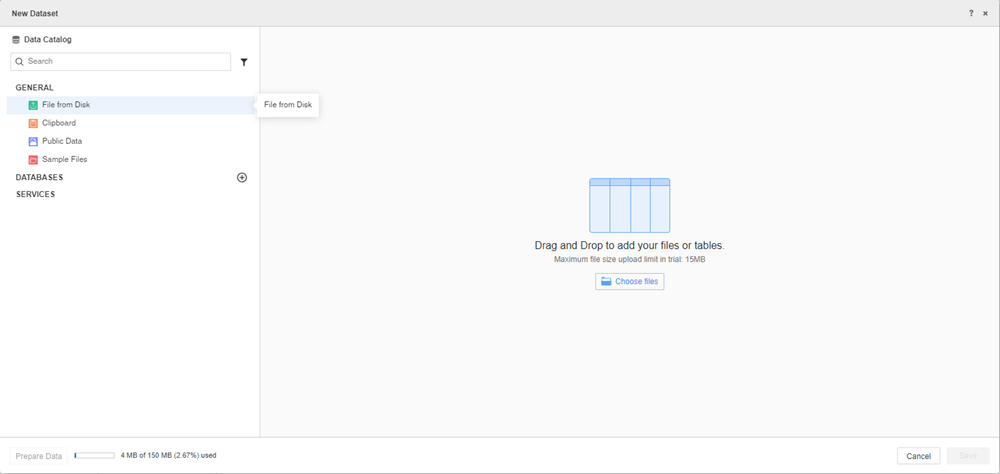This screenshot has height=474, width=1000.
Task: Click the Prepare Data button
Action: pyautogui.click(x=39, y=456)
